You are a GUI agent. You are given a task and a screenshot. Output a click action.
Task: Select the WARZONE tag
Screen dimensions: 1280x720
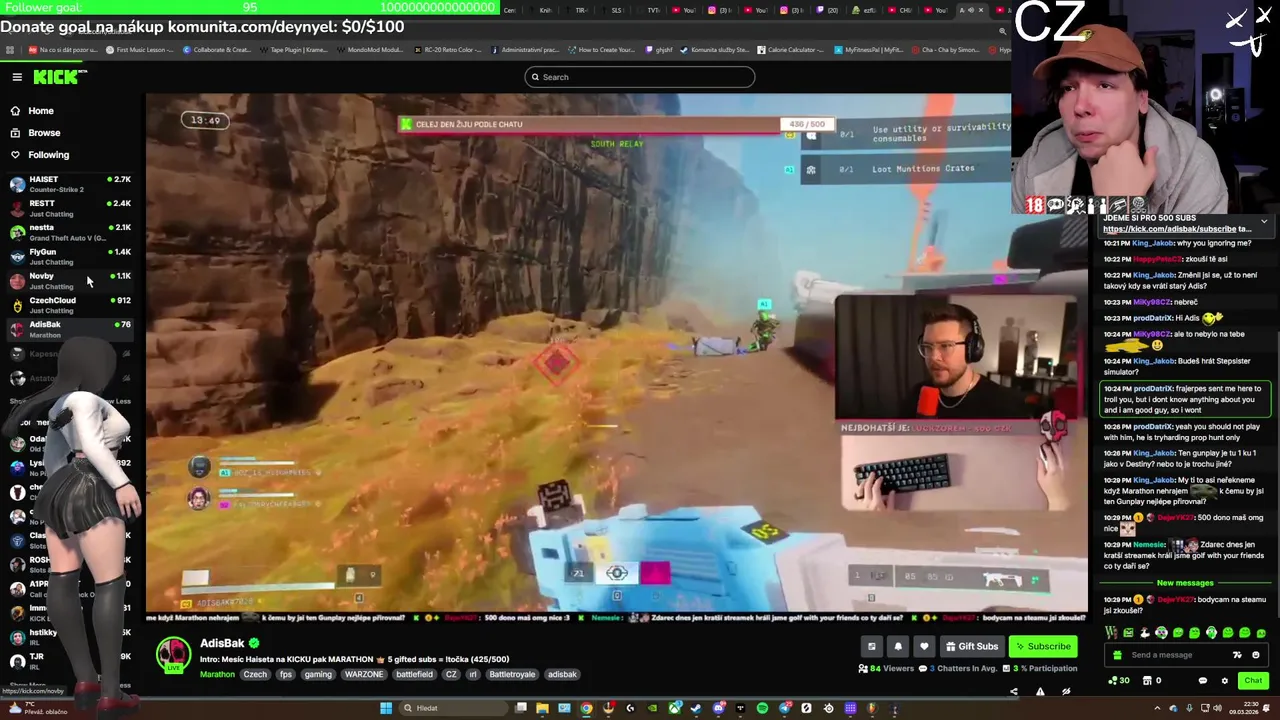364,674
